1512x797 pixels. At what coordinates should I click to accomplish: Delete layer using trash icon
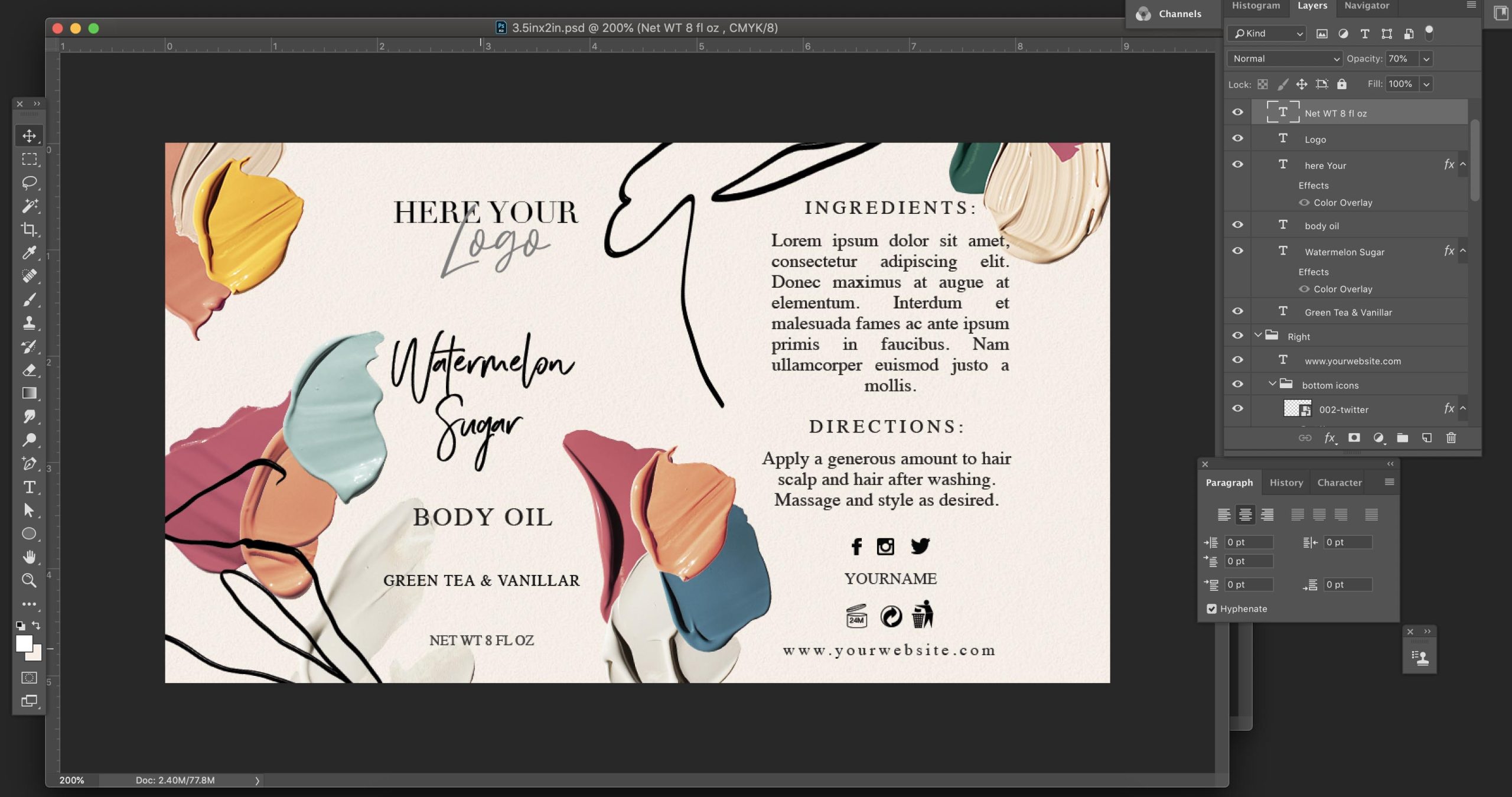1451,438
